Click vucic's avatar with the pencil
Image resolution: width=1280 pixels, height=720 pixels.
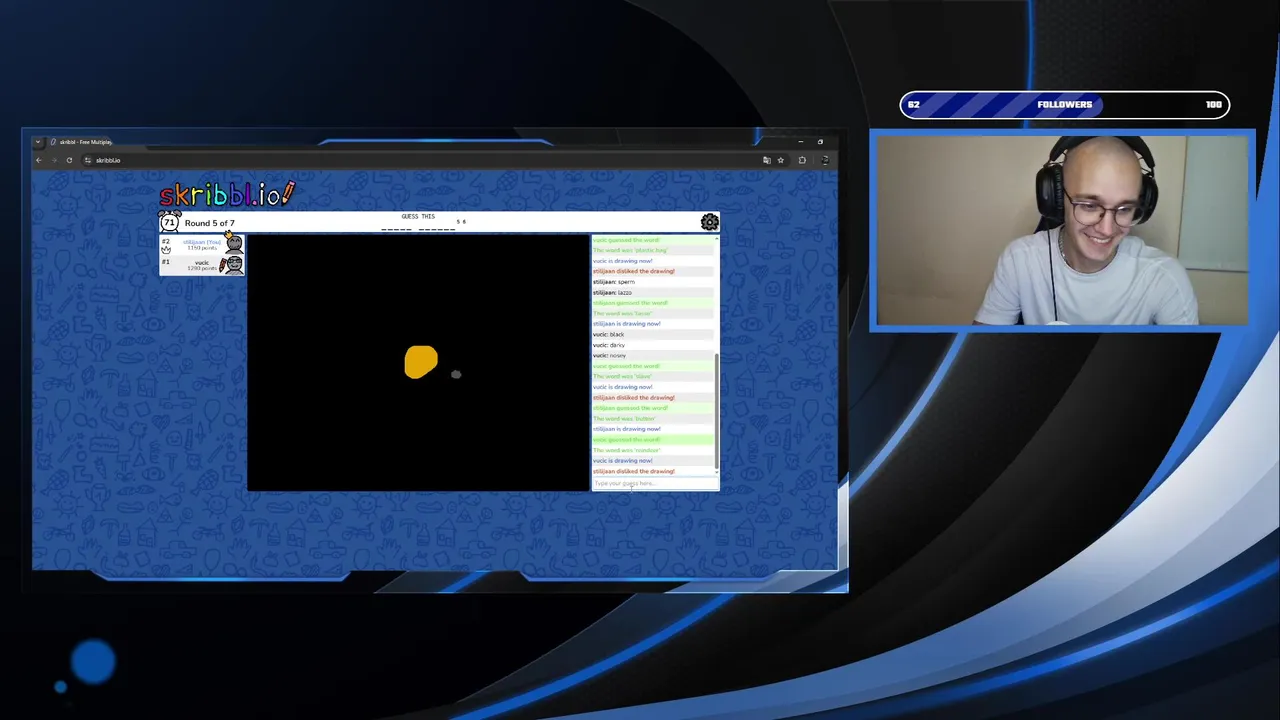point(233,264)
